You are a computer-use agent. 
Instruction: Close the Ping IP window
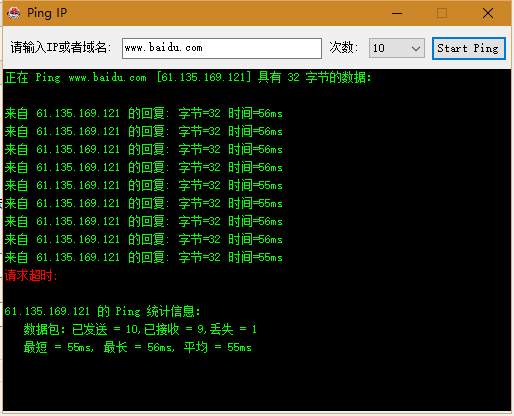[x=488, y=14]
